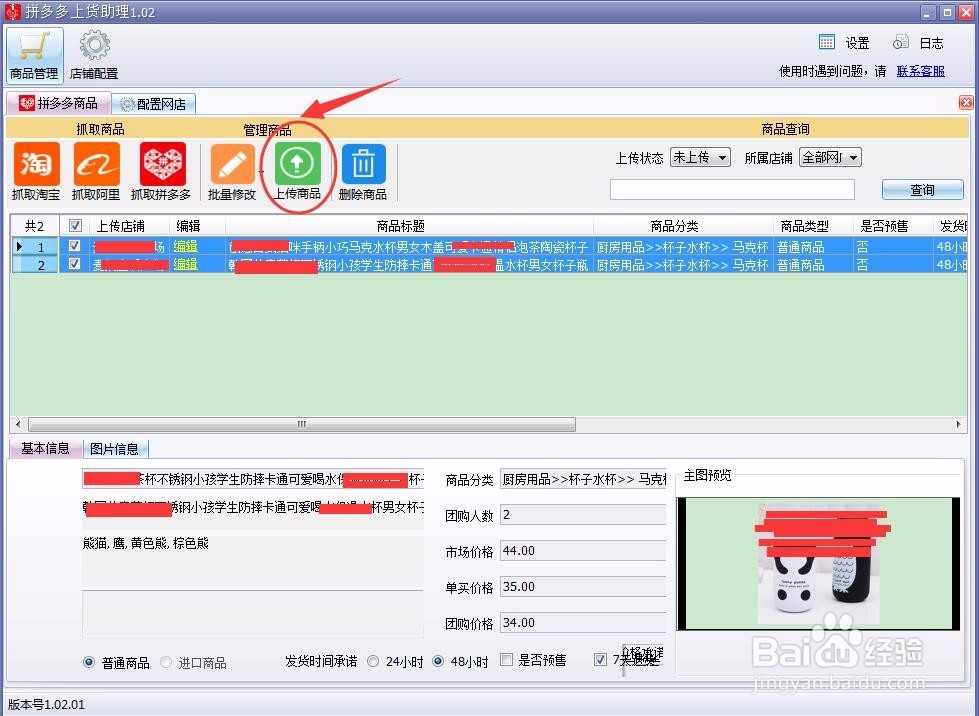Toggle the 7天退换 checkbox

point(600,660)
